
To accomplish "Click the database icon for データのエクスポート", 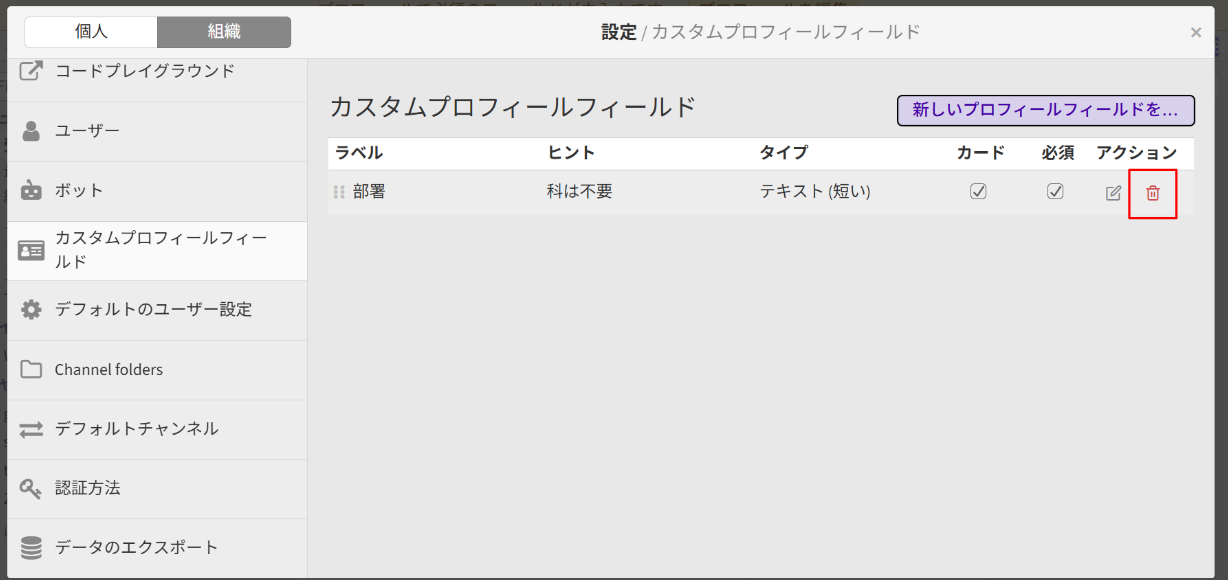I will coord(32,548).
